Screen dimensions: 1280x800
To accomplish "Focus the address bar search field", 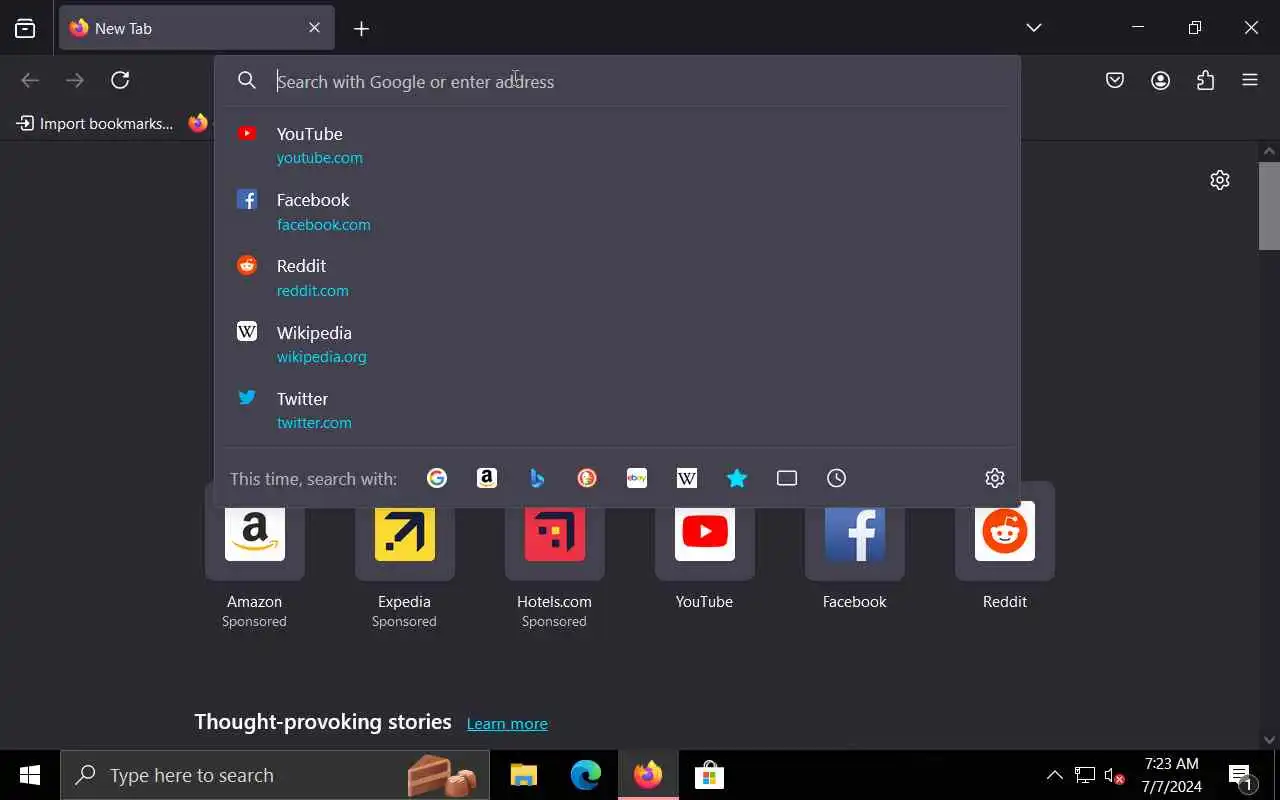I will pos(617,81).
